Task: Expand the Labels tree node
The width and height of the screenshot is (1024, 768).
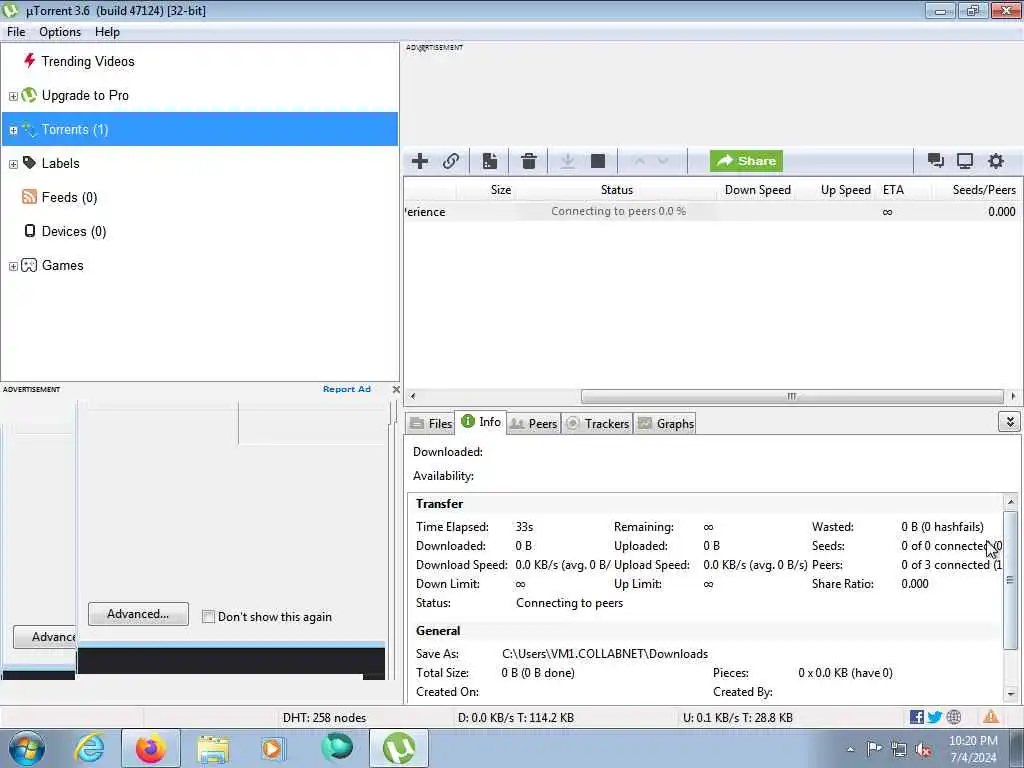Action: (x=13, y=164)
